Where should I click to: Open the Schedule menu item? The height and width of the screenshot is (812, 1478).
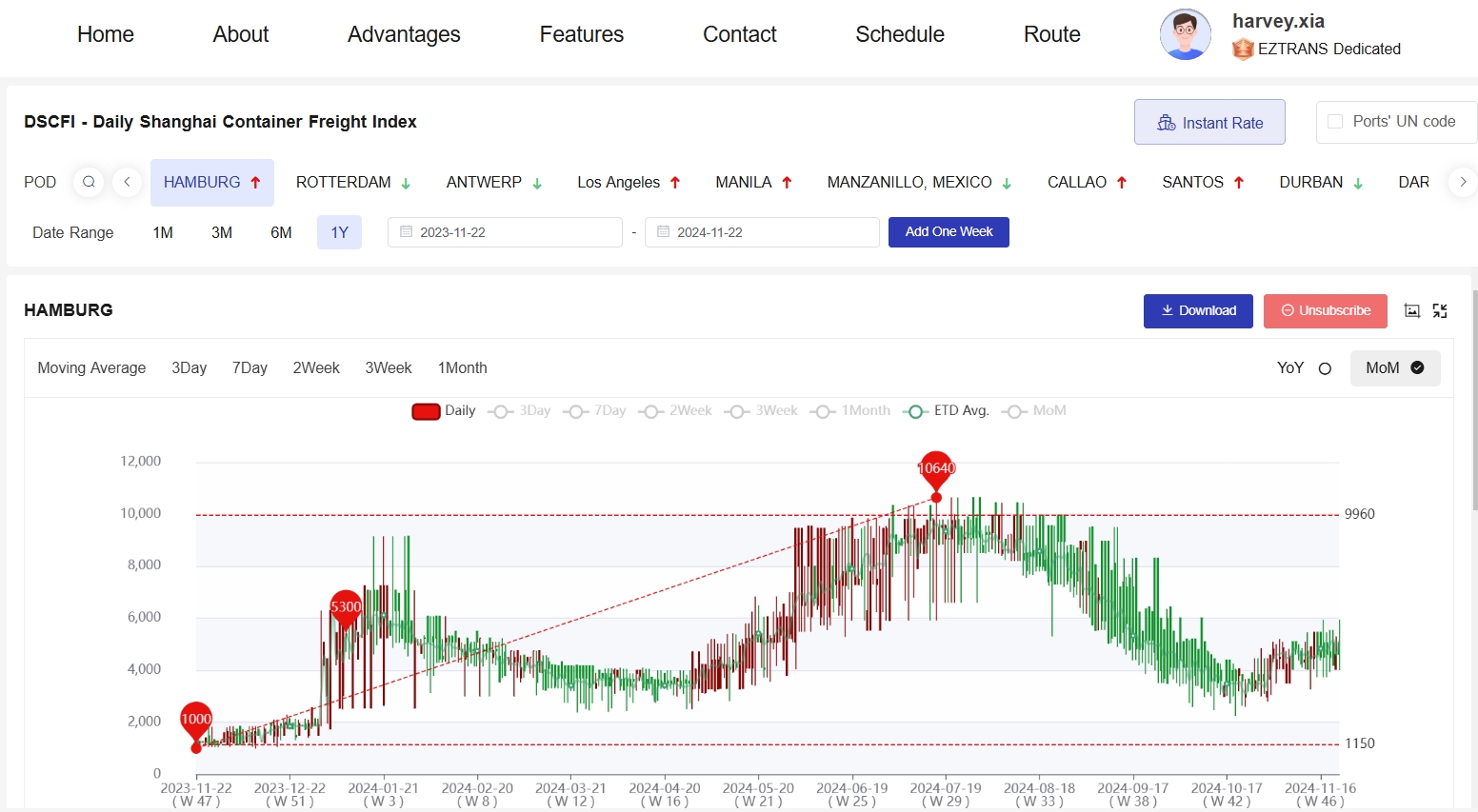coord(899,34)
